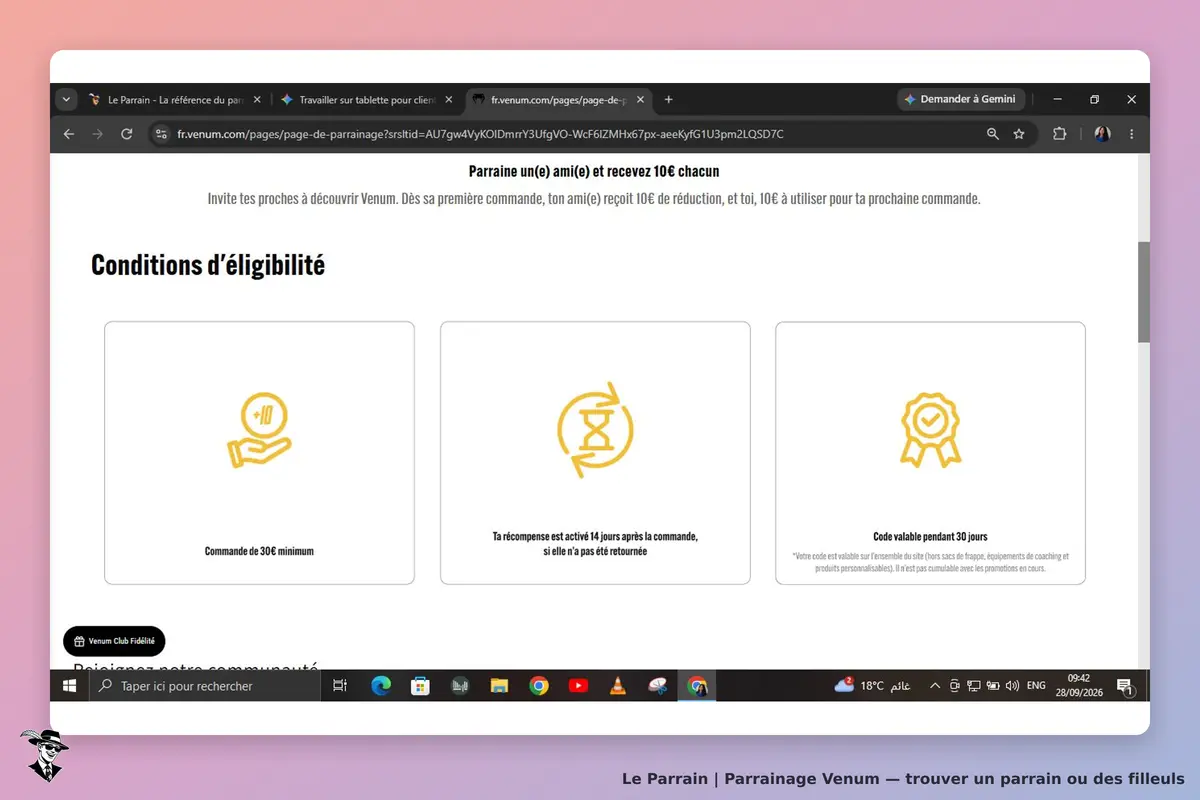View site information icon in address bar
The image size is (1200, 800).
(162, 134)
